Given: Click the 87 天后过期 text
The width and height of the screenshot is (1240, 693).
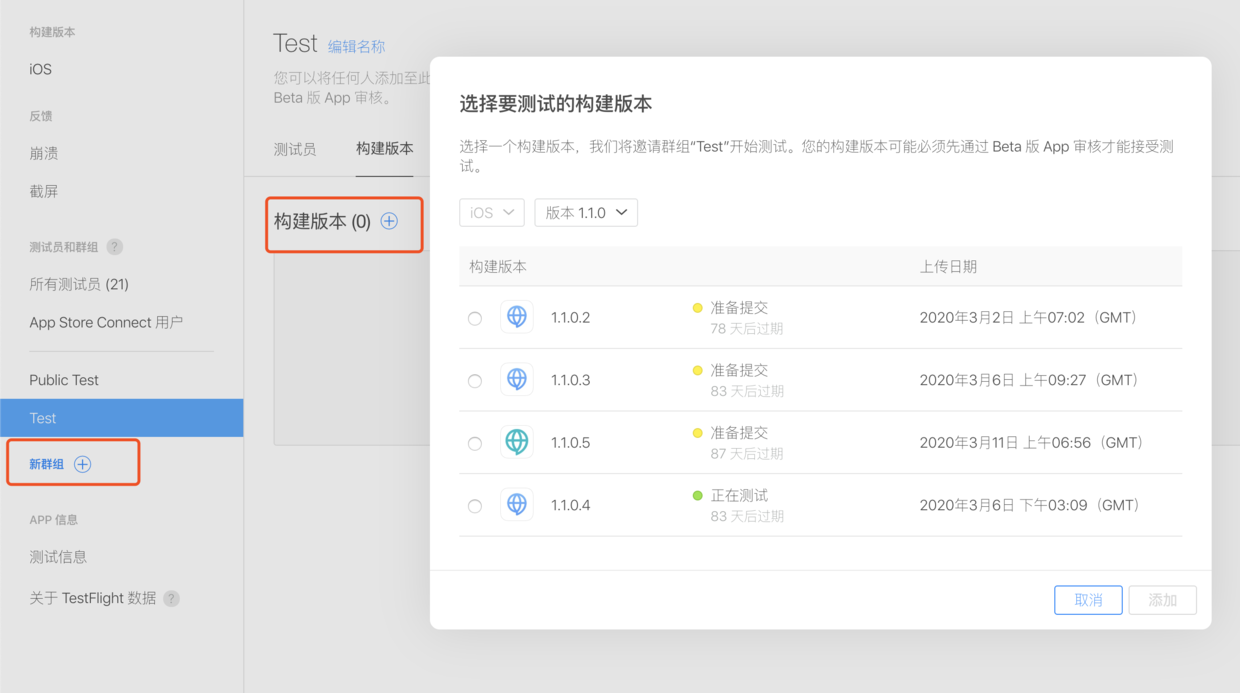Looking at the screenshot, I should (x=747, y=453).
